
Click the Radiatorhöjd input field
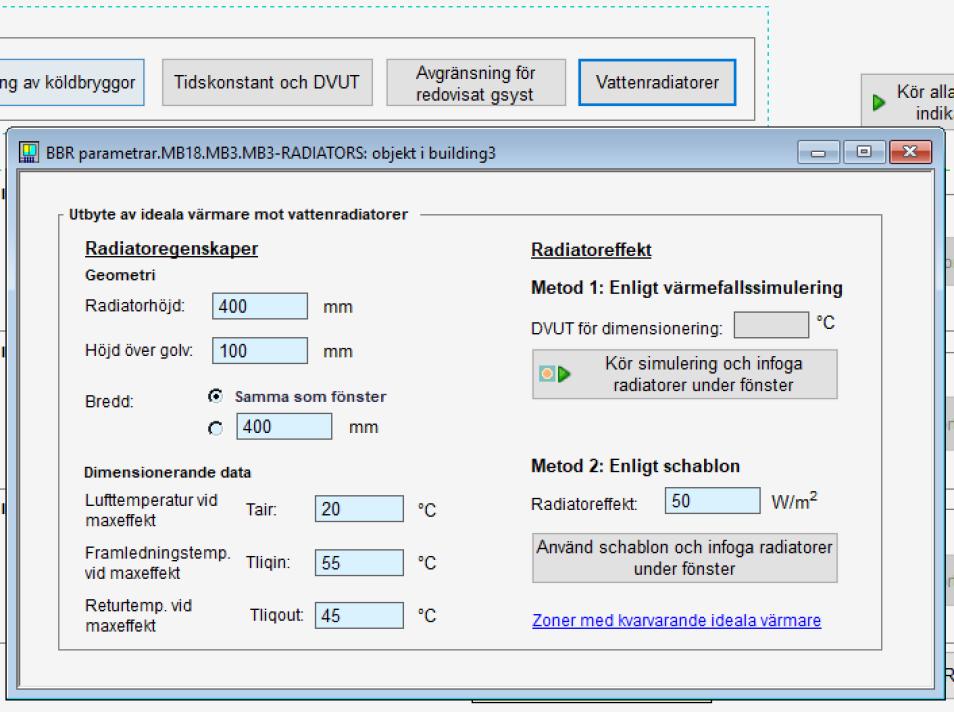260,306
